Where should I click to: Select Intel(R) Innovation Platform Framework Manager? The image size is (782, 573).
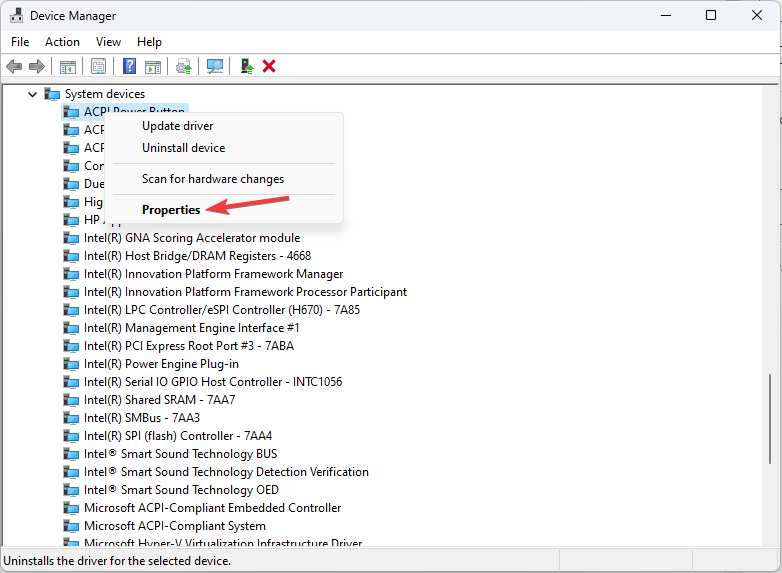pos(213,274)
